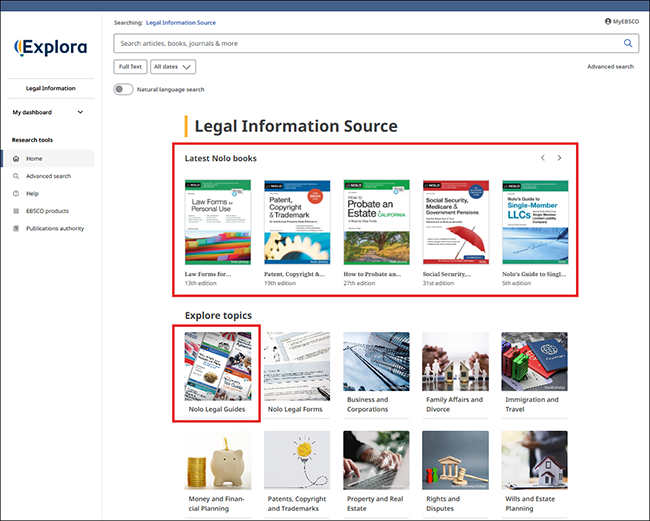Open the All dates dropdown
Viewport: 650px width, 521px height.
click(173, 66)
